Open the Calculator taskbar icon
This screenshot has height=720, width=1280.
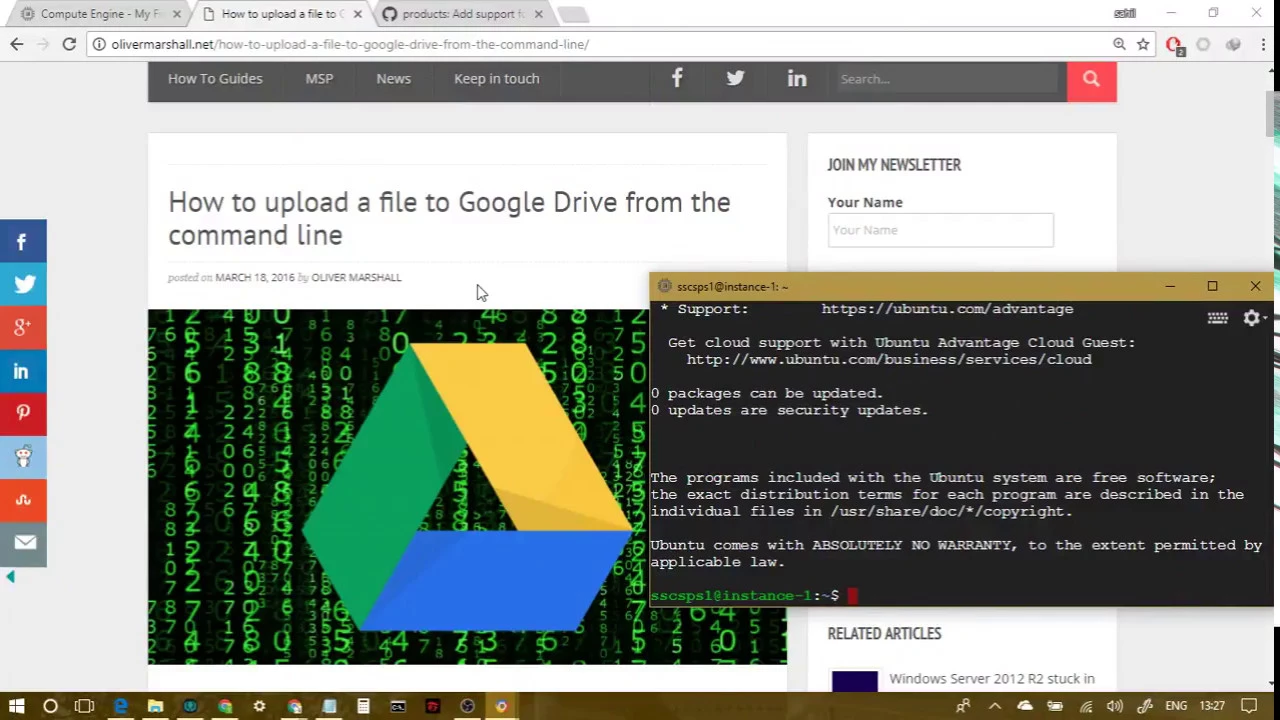click(x=363, y=706)
